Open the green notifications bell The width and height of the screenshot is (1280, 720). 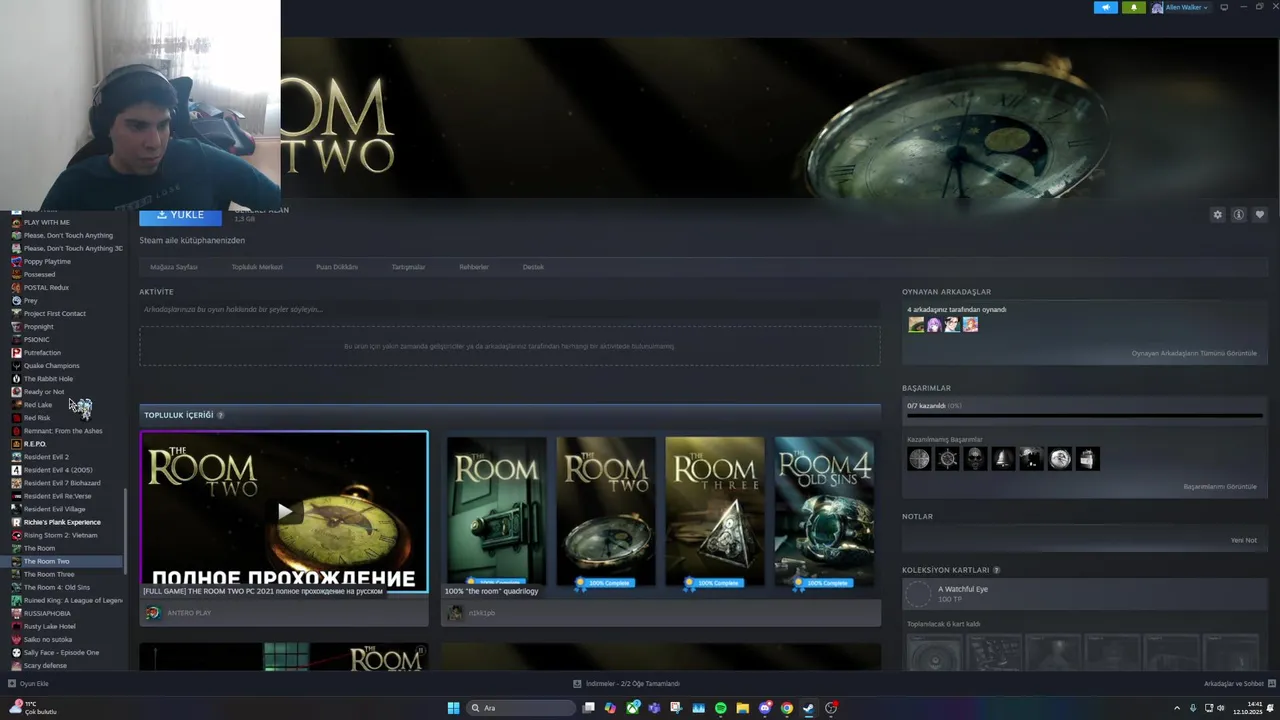coord(1134,7)
